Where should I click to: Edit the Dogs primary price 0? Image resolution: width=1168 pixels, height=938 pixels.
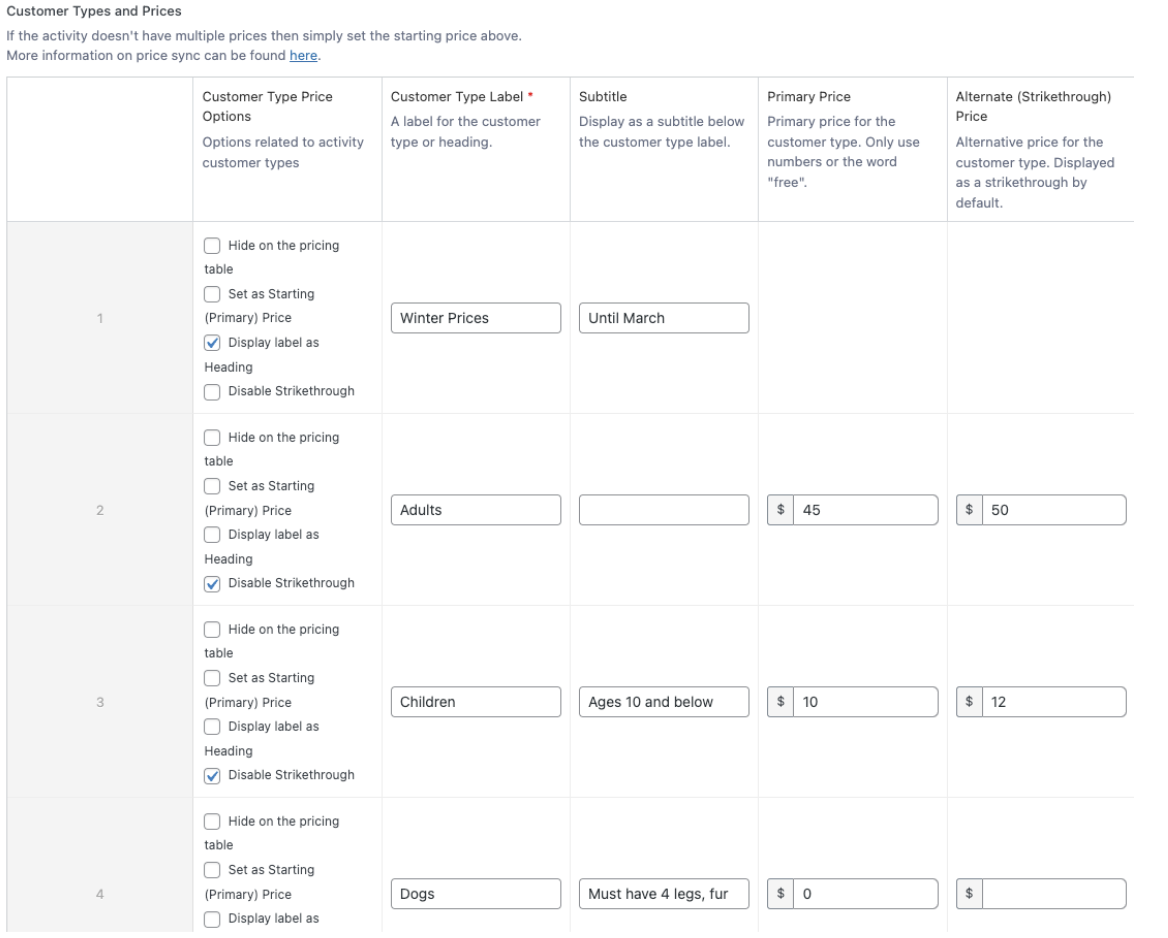(x=866, y=894)
